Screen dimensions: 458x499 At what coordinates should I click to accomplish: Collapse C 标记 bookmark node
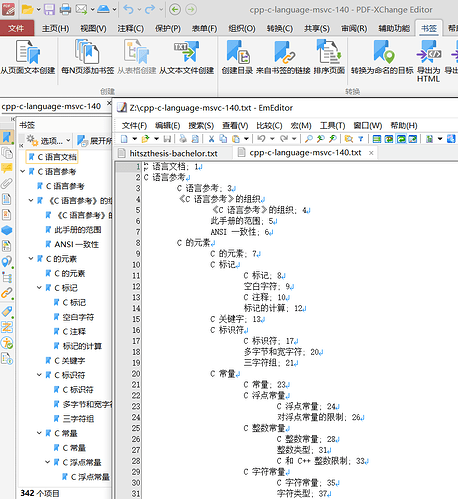pos(39,288)
